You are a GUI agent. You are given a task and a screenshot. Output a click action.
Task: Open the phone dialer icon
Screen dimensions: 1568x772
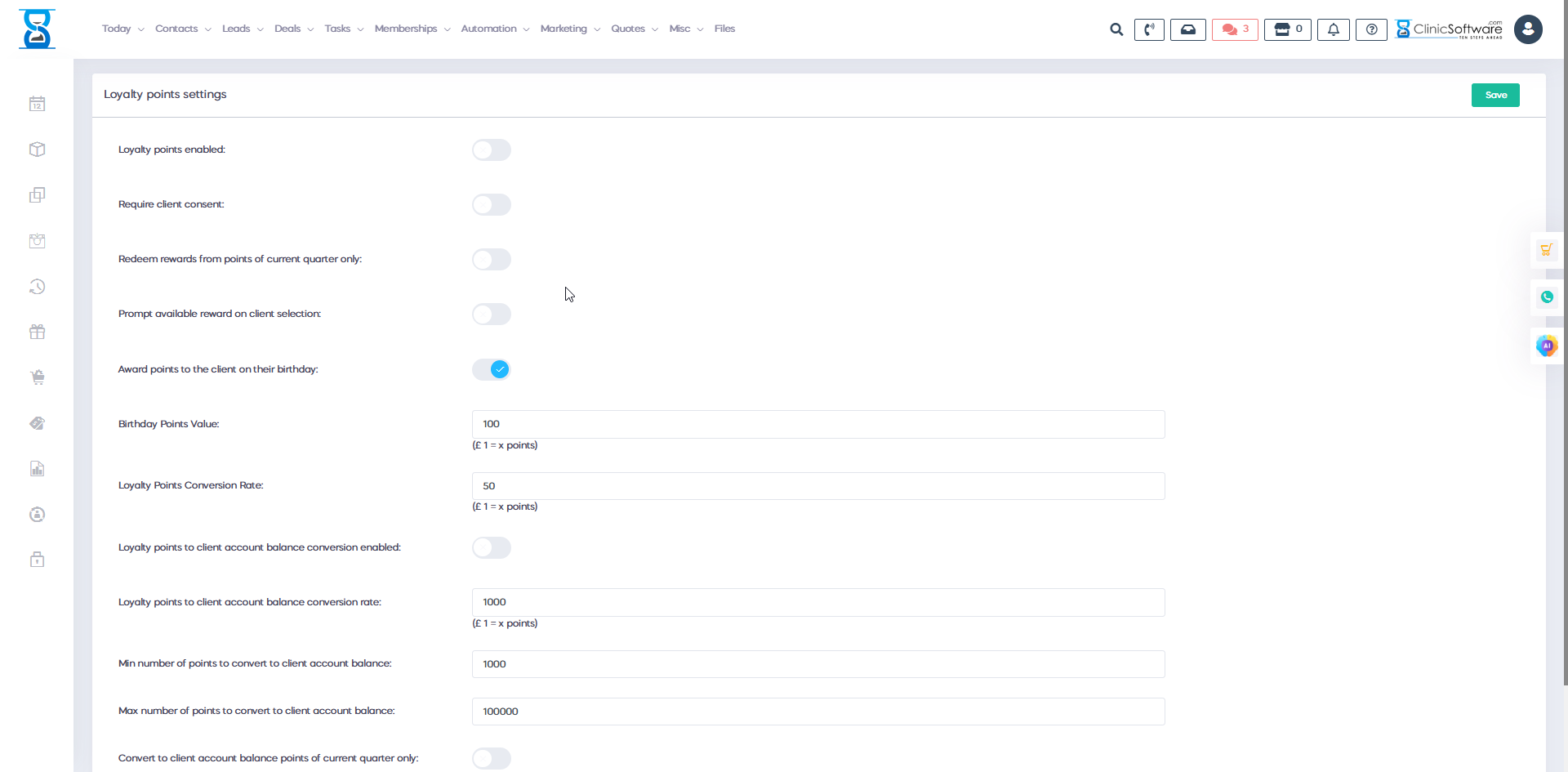click(1149, 29)
